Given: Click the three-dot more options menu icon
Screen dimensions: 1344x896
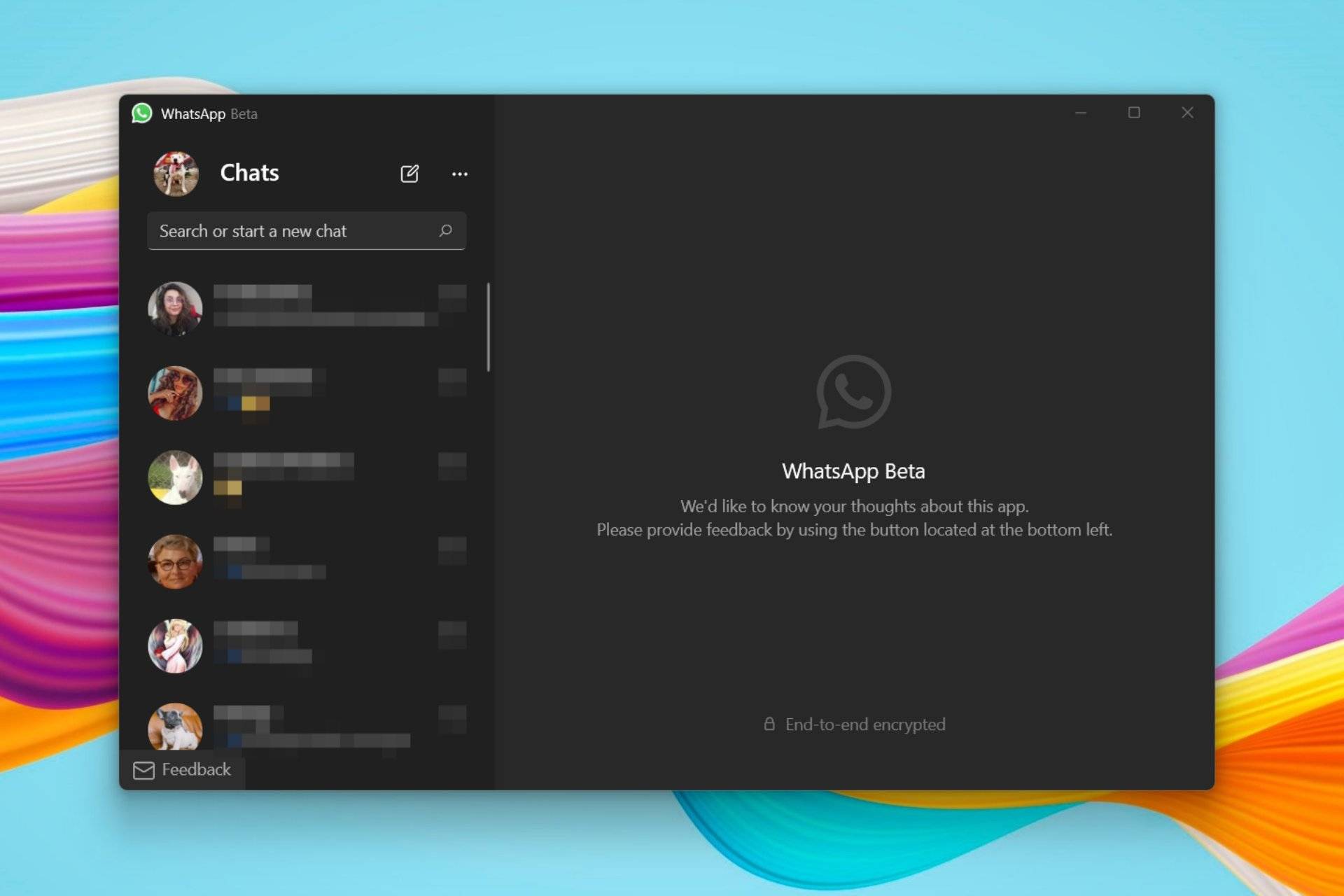Looking at the screenshot, I should pyautogui.click(x=460, y=173).
